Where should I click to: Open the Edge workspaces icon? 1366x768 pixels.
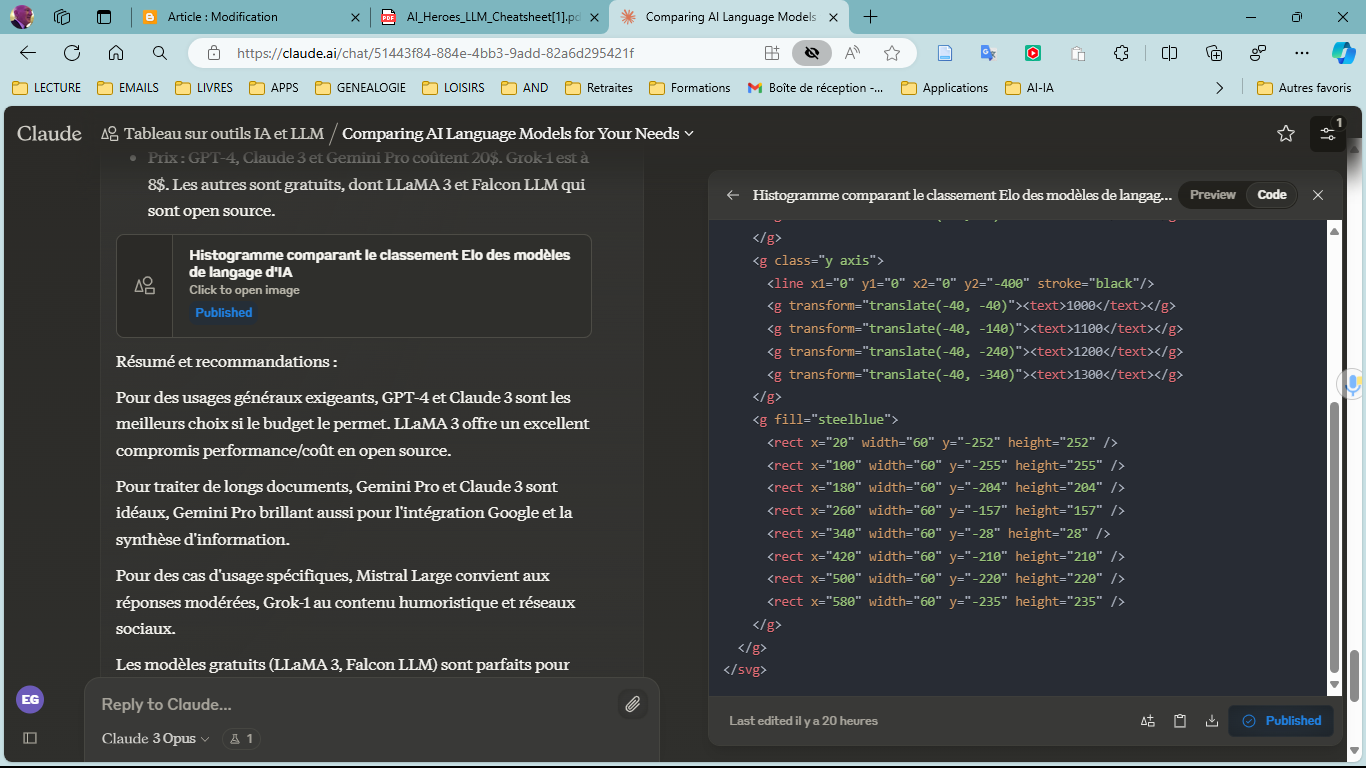pyautogui.click(x=62, y=17)
